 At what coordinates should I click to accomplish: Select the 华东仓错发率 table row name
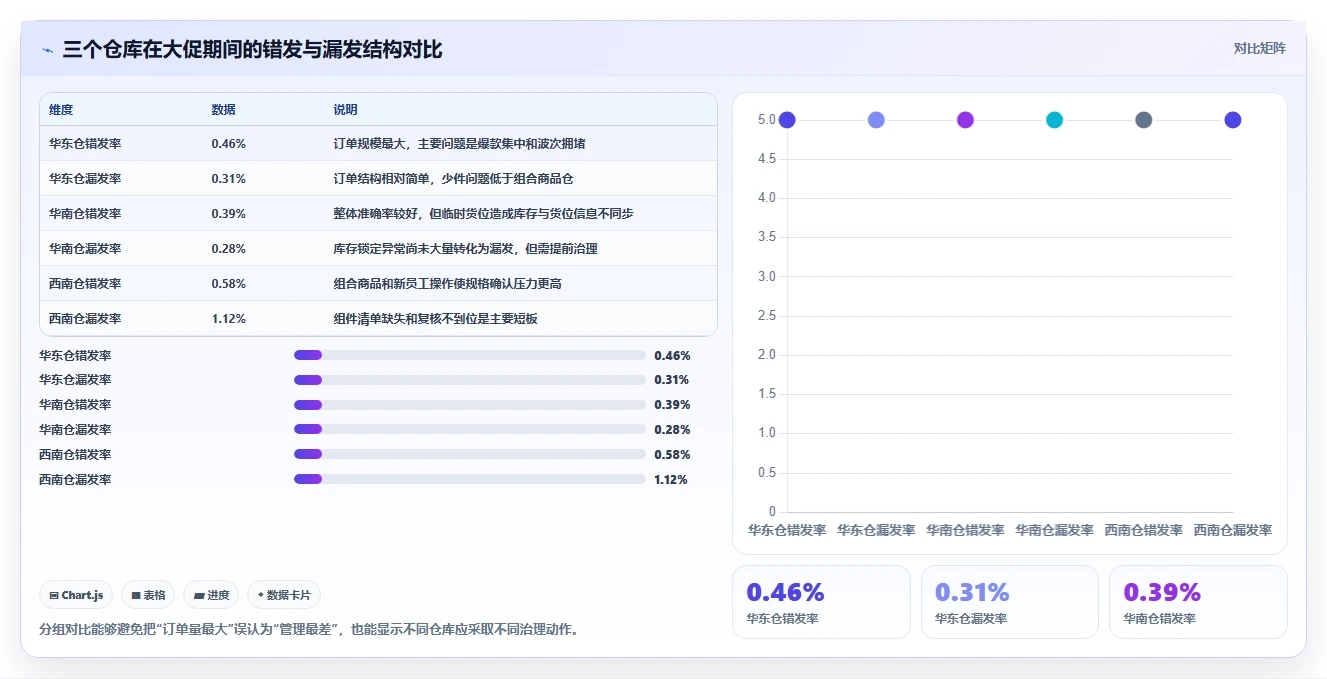coord(85,144)
